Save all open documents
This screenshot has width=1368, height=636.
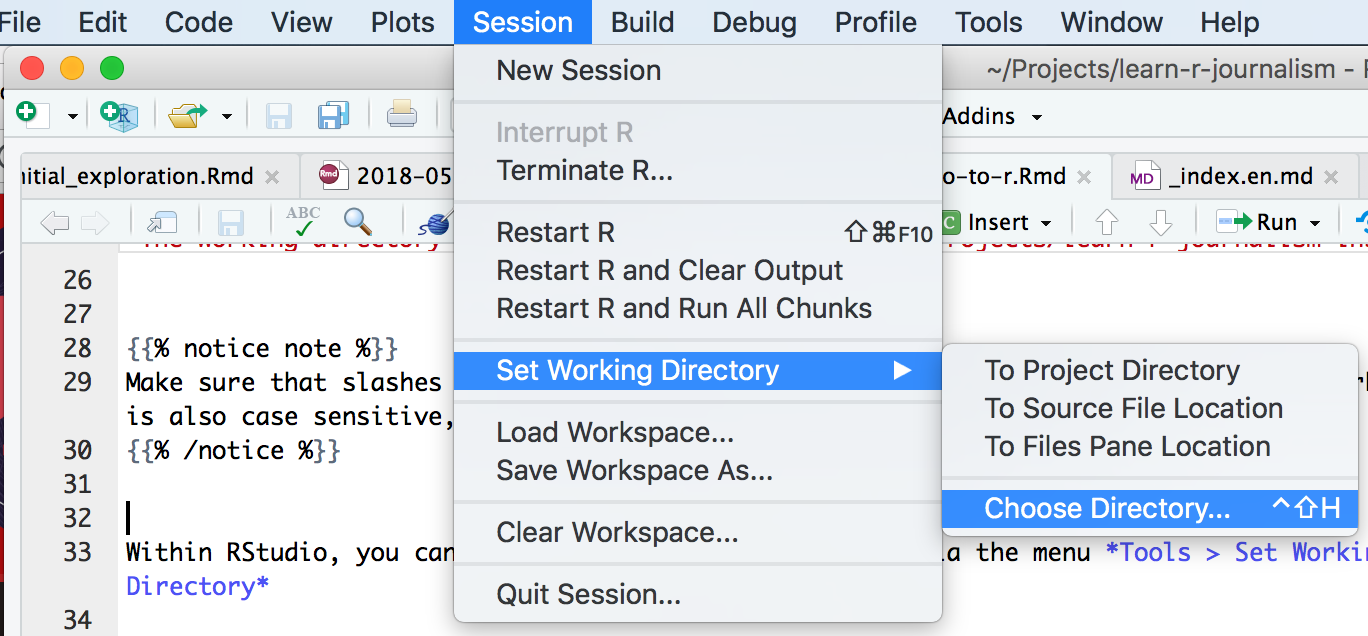tap(333, 116)
